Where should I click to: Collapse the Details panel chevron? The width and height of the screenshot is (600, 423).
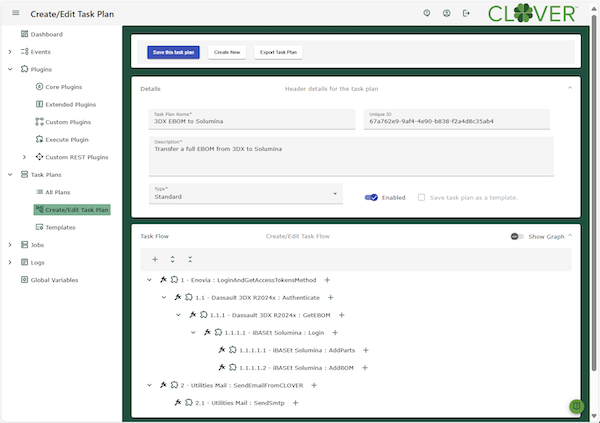point(570,88)
